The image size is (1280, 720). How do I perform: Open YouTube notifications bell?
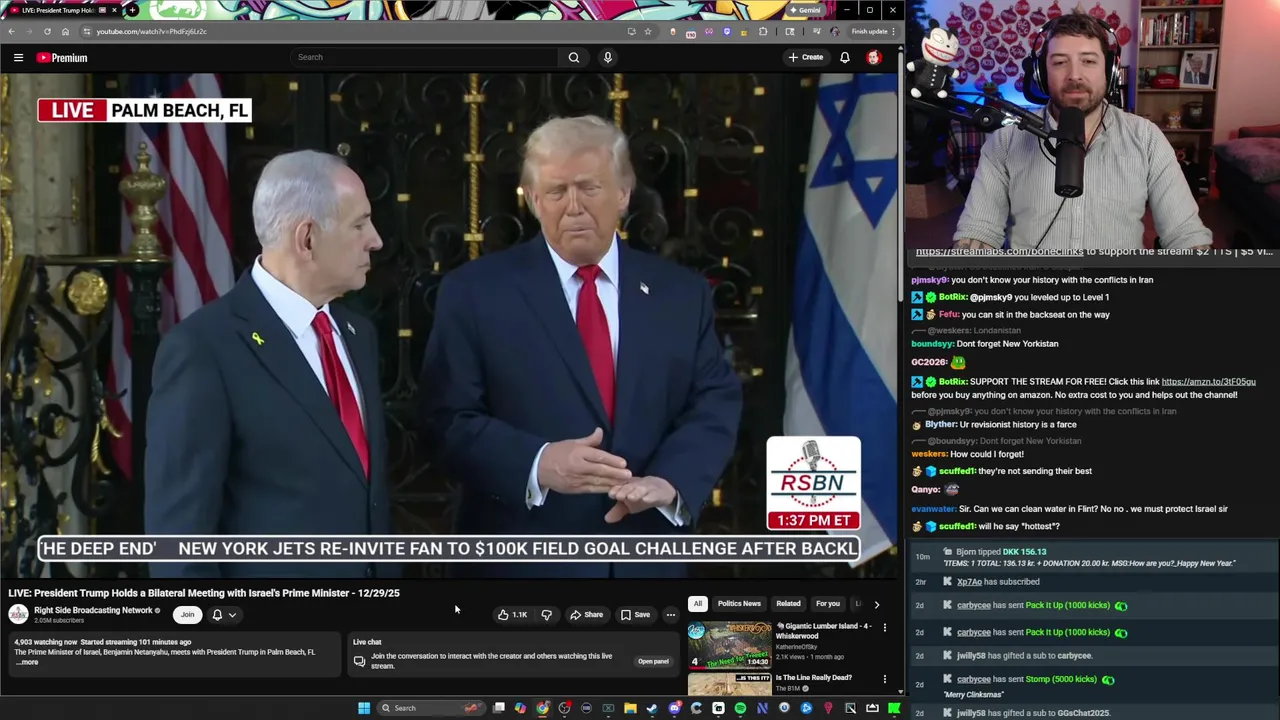[845, 58]
